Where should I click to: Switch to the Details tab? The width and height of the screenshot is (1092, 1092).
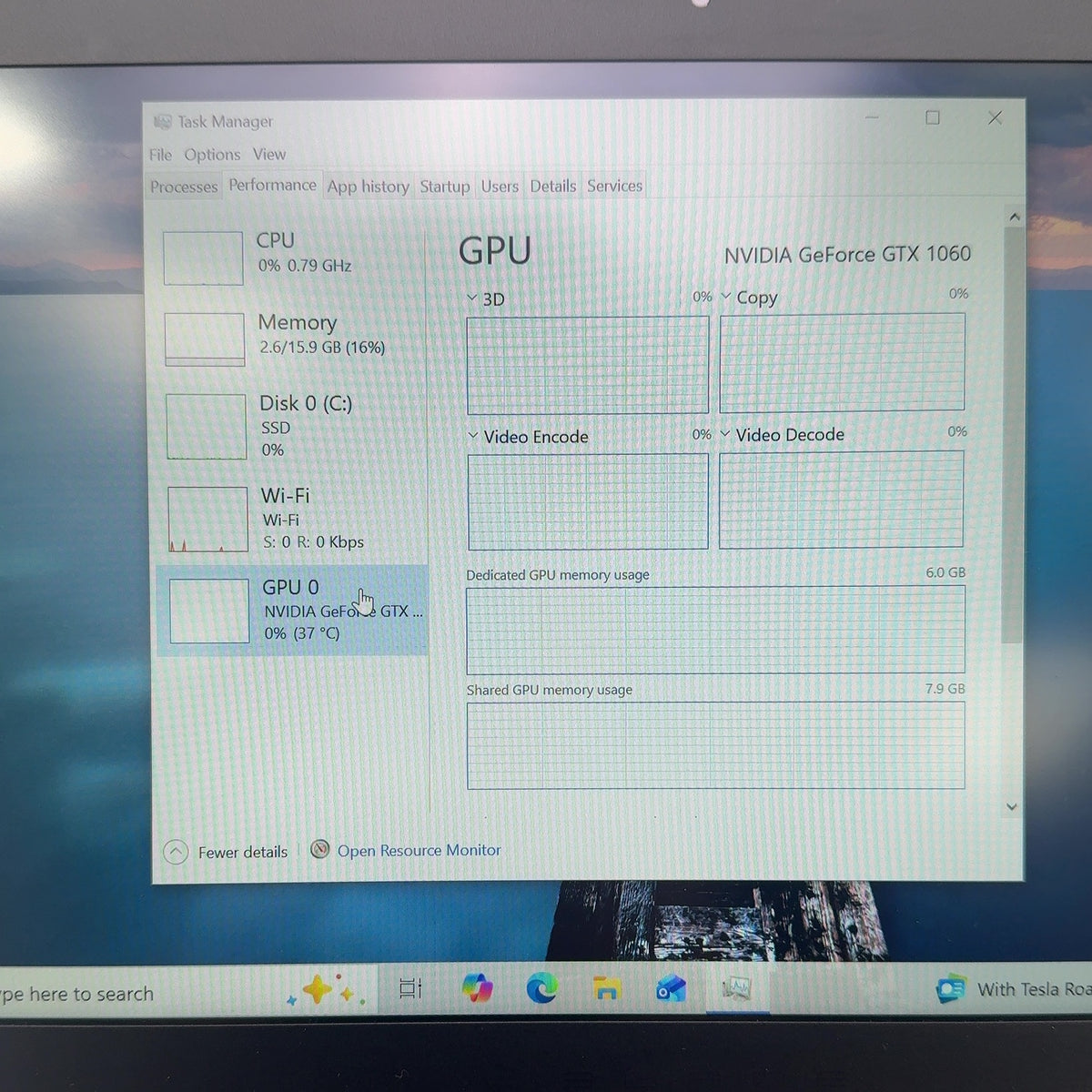(x=553, y=186)
